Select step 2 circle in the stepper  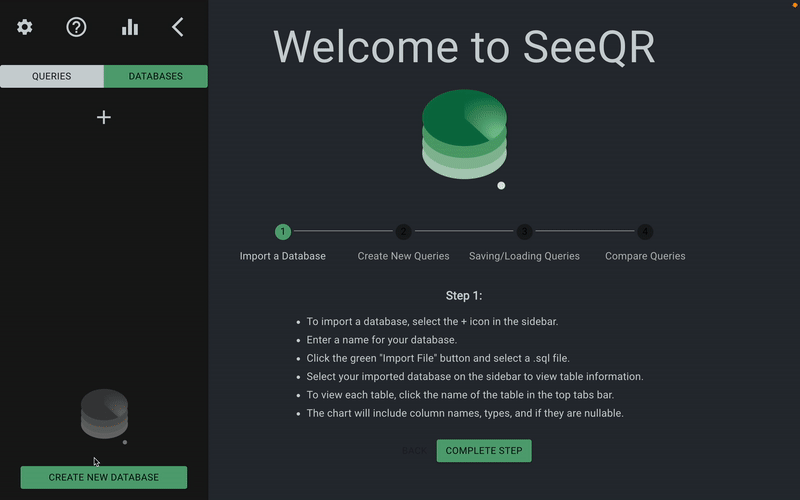point(403,232)
